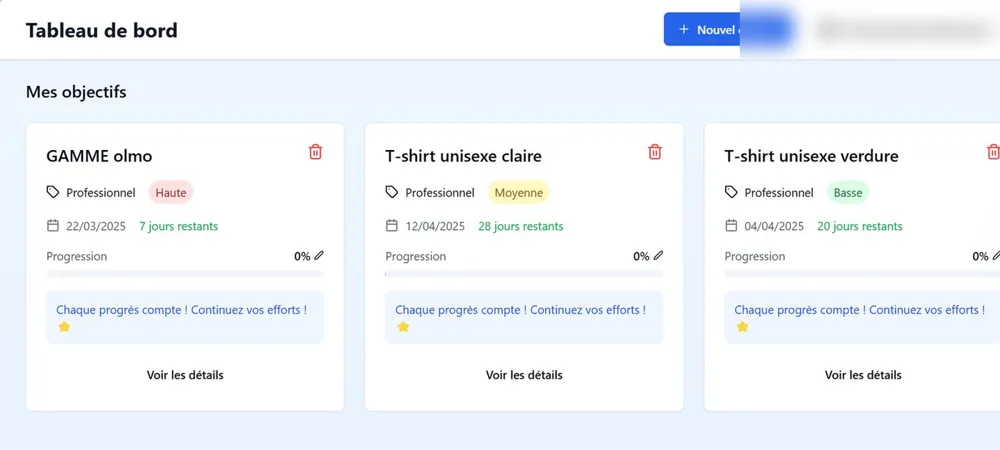Click the tag icon on T-shirt unisexe claire
Image resolution: width=1000 pixels, height=450 pixels.
pos(392,192)
